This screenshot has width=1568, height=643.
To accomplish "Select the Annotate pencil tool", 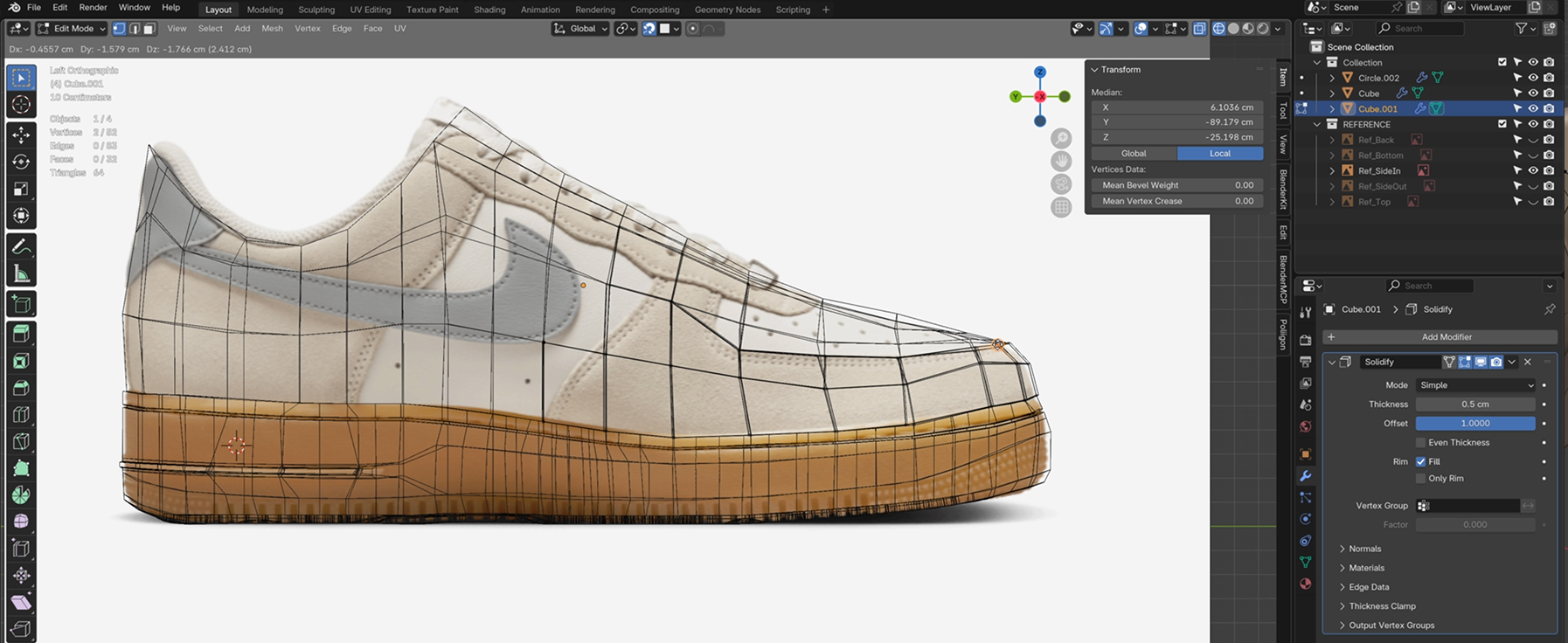I will point(21,247).
